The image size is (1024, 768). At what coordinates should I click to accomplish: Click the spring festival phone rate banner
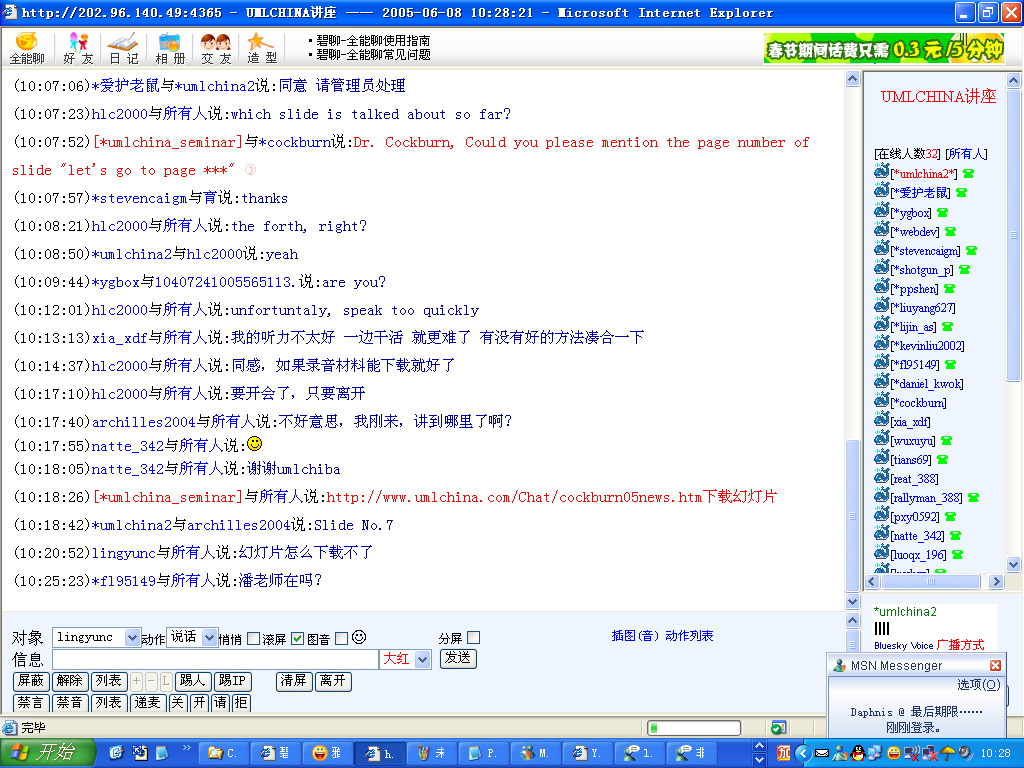(884, 49)
